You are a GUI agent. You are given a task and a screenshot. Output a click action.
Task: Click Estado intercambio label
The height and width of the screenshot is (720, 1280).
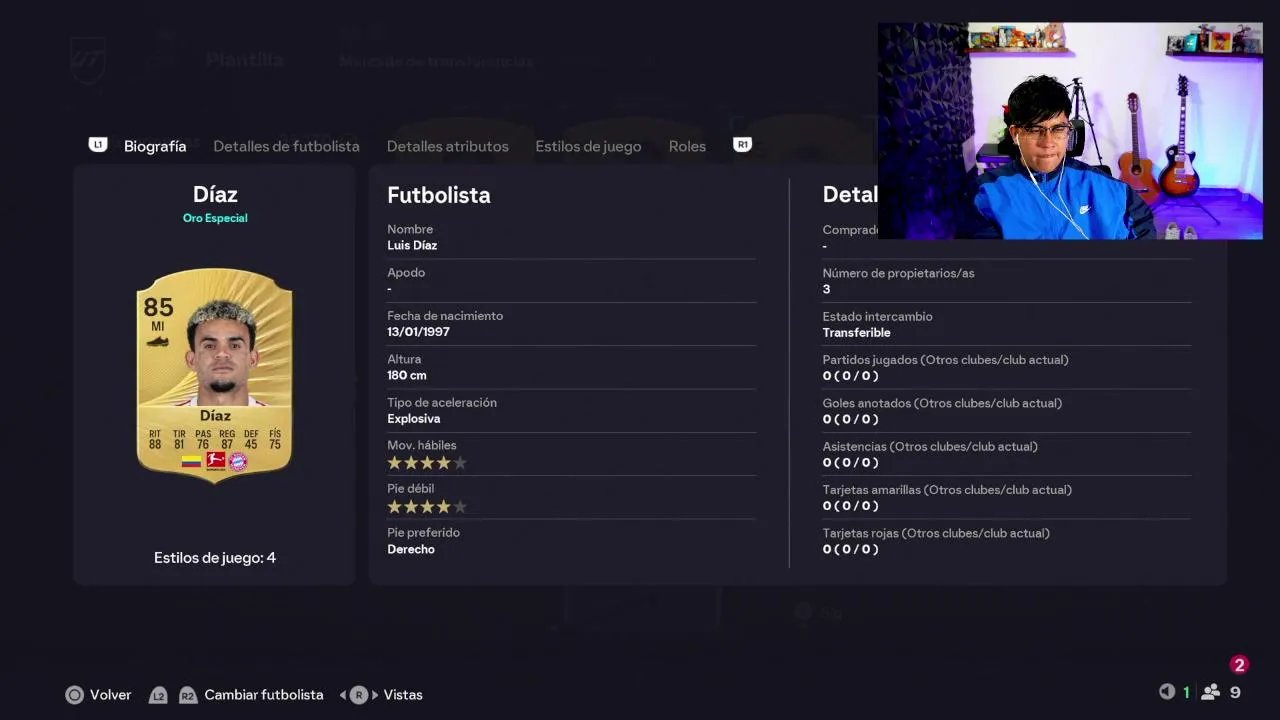pos(877,317)
